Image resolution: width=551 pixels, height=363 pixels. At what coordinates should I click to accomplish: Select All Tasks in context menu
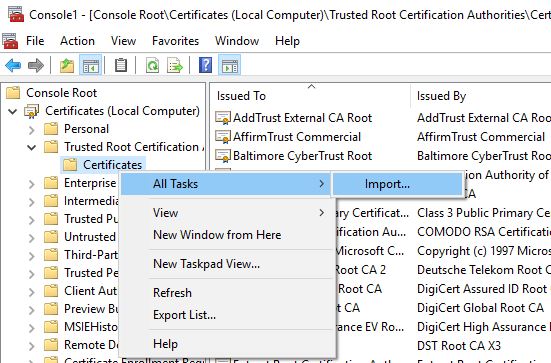226,184
